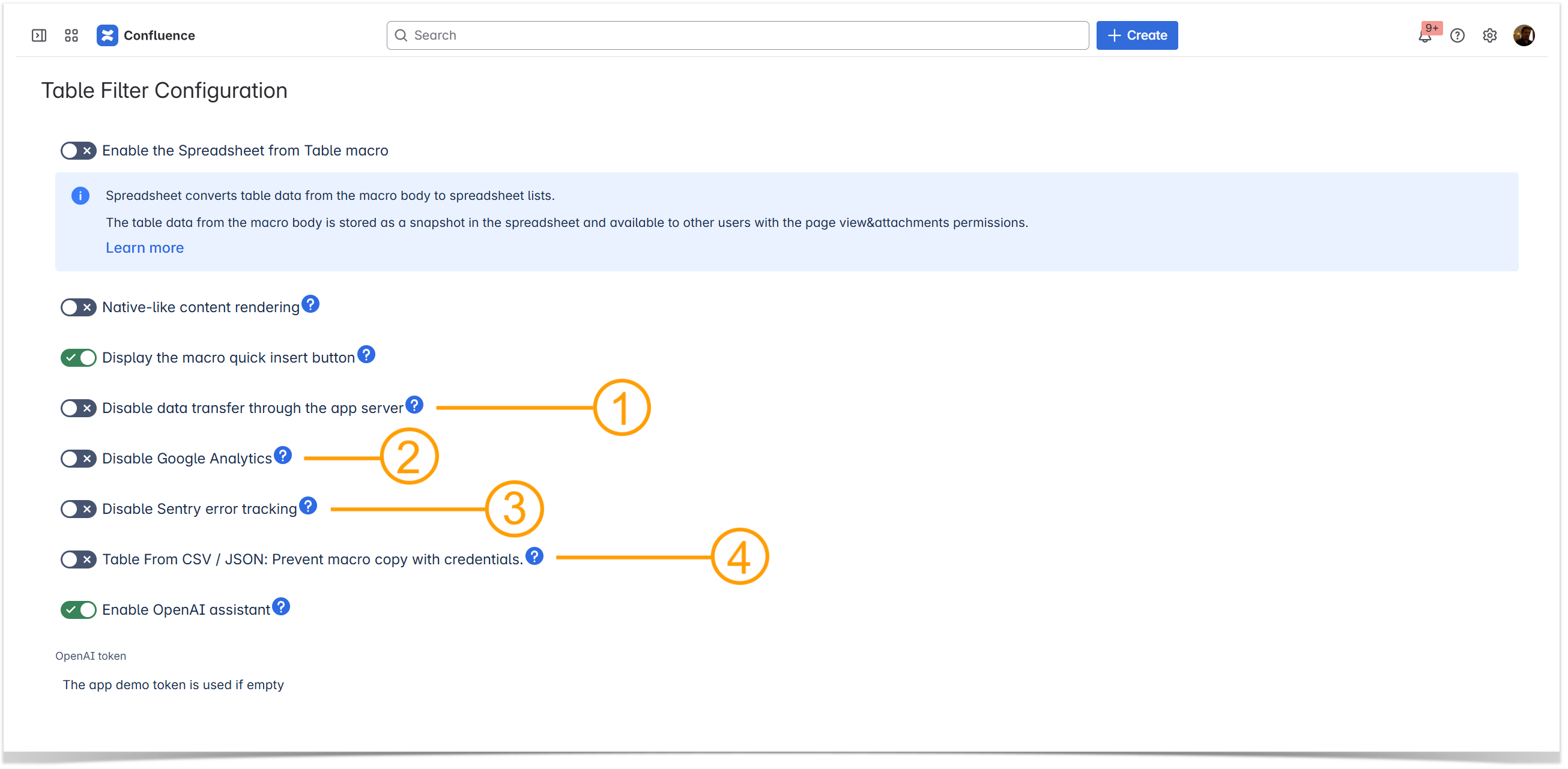1568x769 pixels.
Task: Click the Confluence logo
Action: 107,35
